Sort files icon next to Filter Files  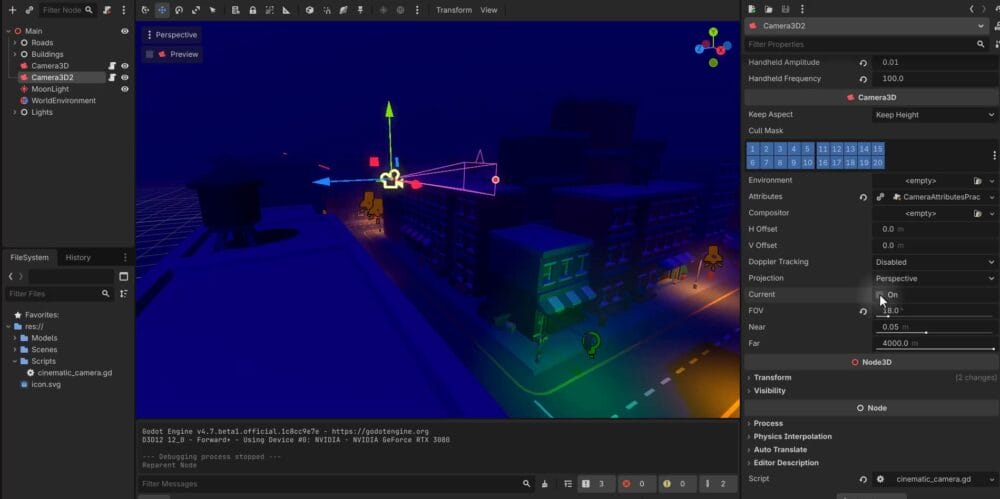124,294
